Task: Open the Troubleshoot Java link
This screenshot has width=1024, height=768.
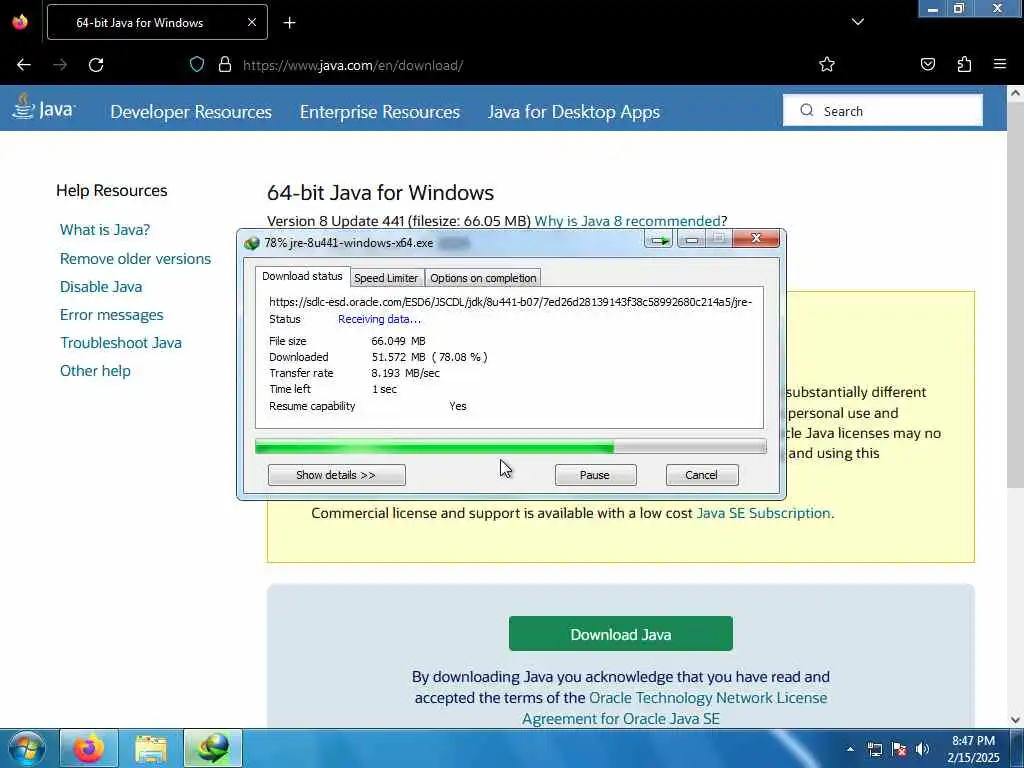Action: 121,343
